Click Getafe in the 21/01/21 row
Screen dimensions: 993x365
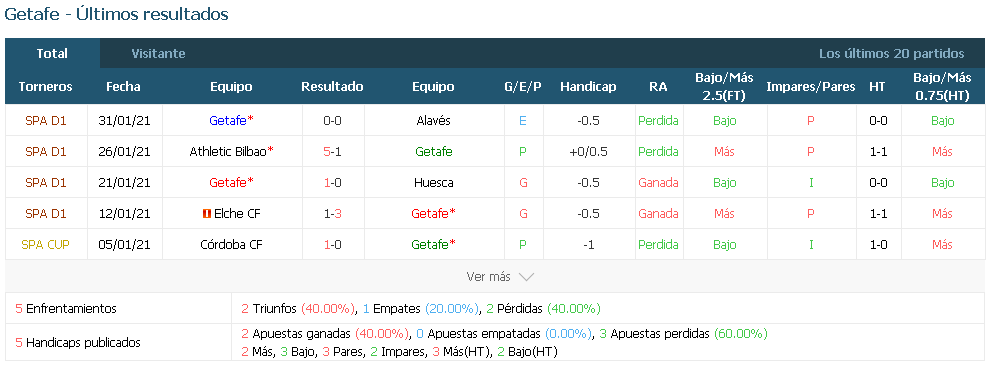[x=228, y=182]
